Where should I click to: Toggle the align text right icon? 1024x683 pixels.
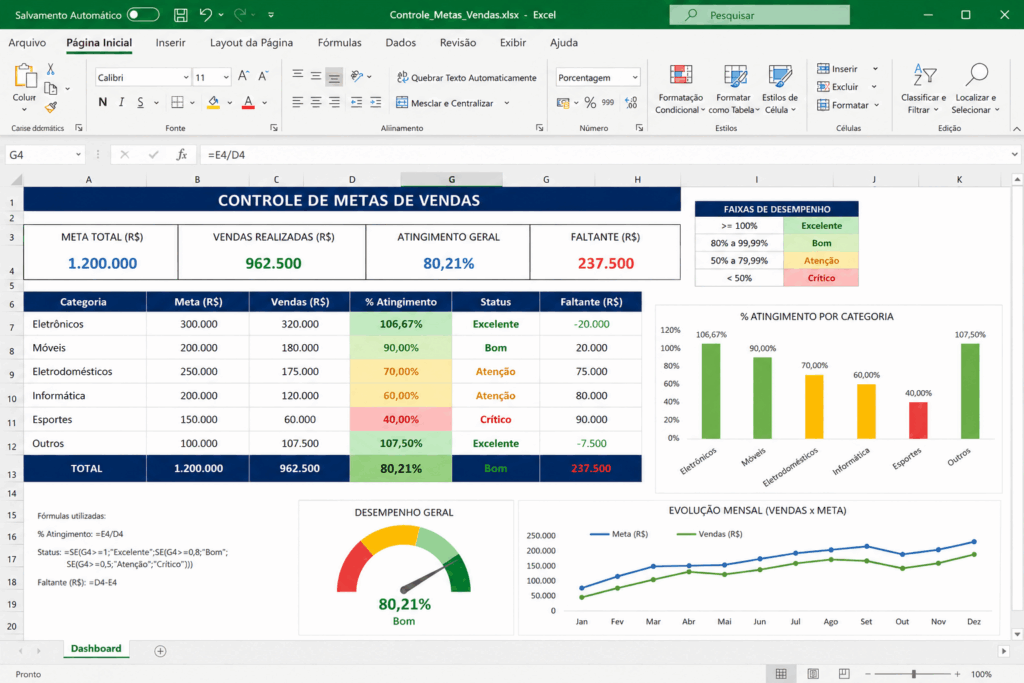(334, 102)
